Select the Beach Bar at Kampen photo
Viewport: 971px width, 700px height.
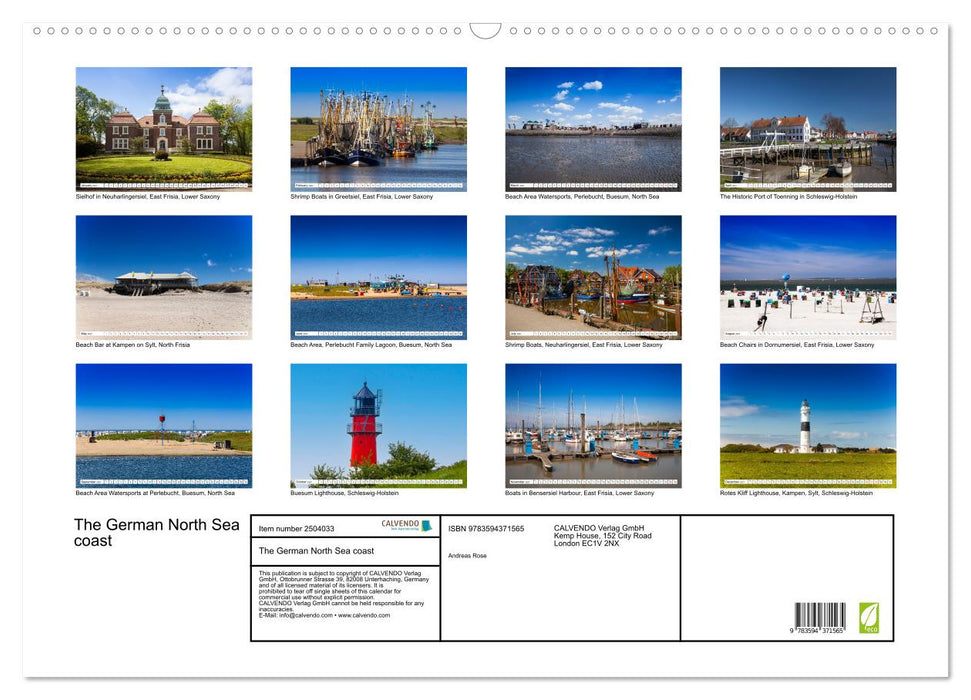(x=163, y=277)
